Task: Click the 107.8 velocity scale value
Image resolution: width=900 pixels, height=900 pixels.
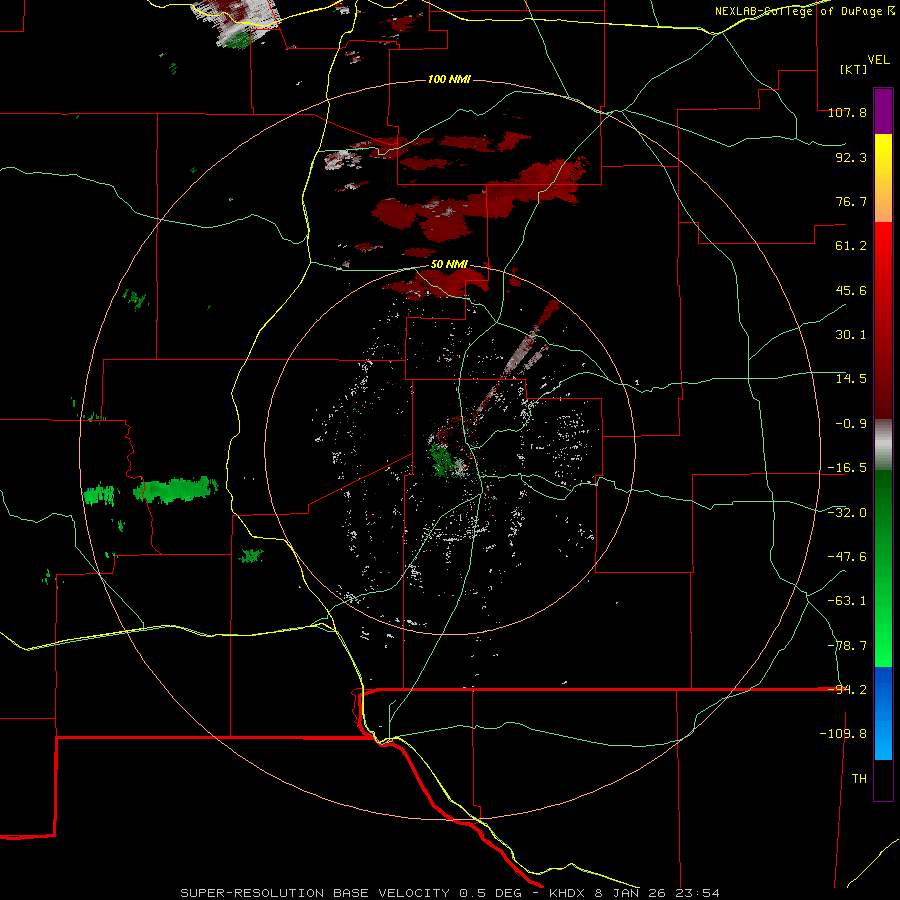Action: pos(847,112)
